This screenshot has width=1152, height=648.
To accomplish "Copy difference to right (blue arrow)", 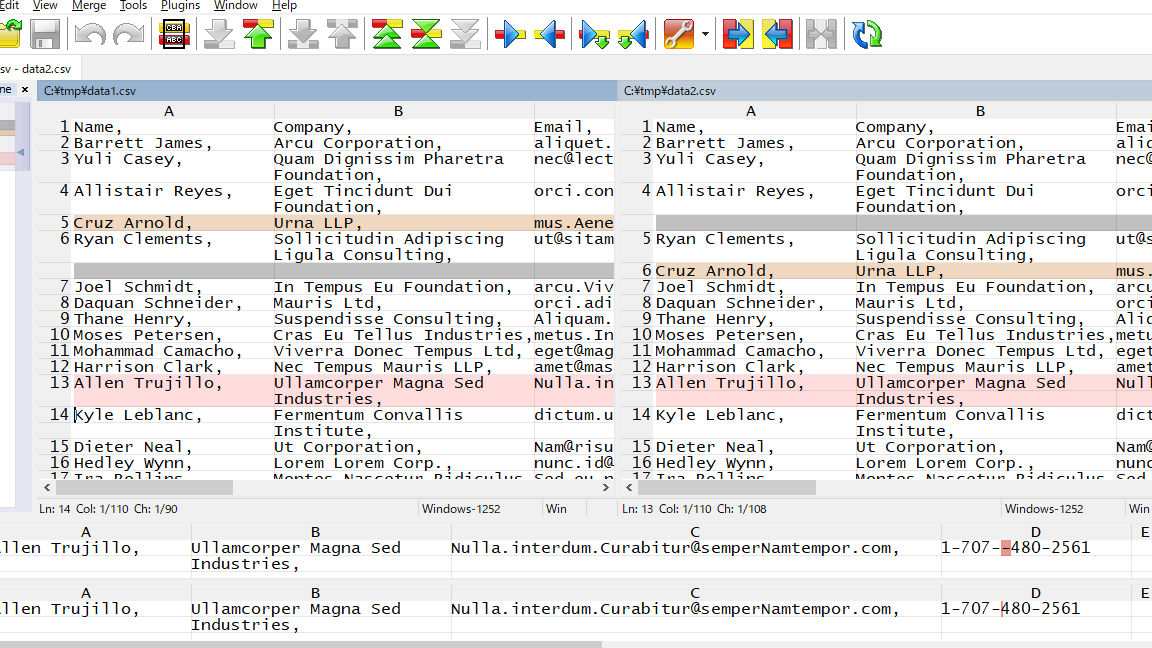I will (x=511, y=35).
